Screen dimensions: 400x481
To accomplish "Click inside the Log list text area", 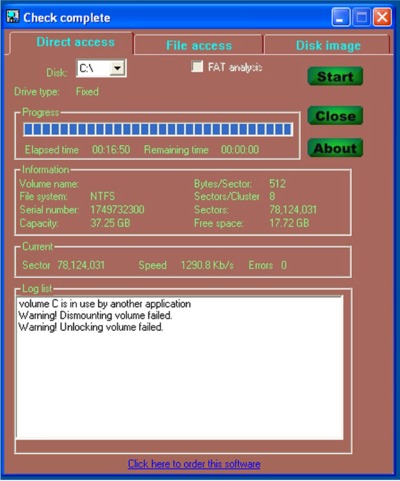I will [179, 367].
